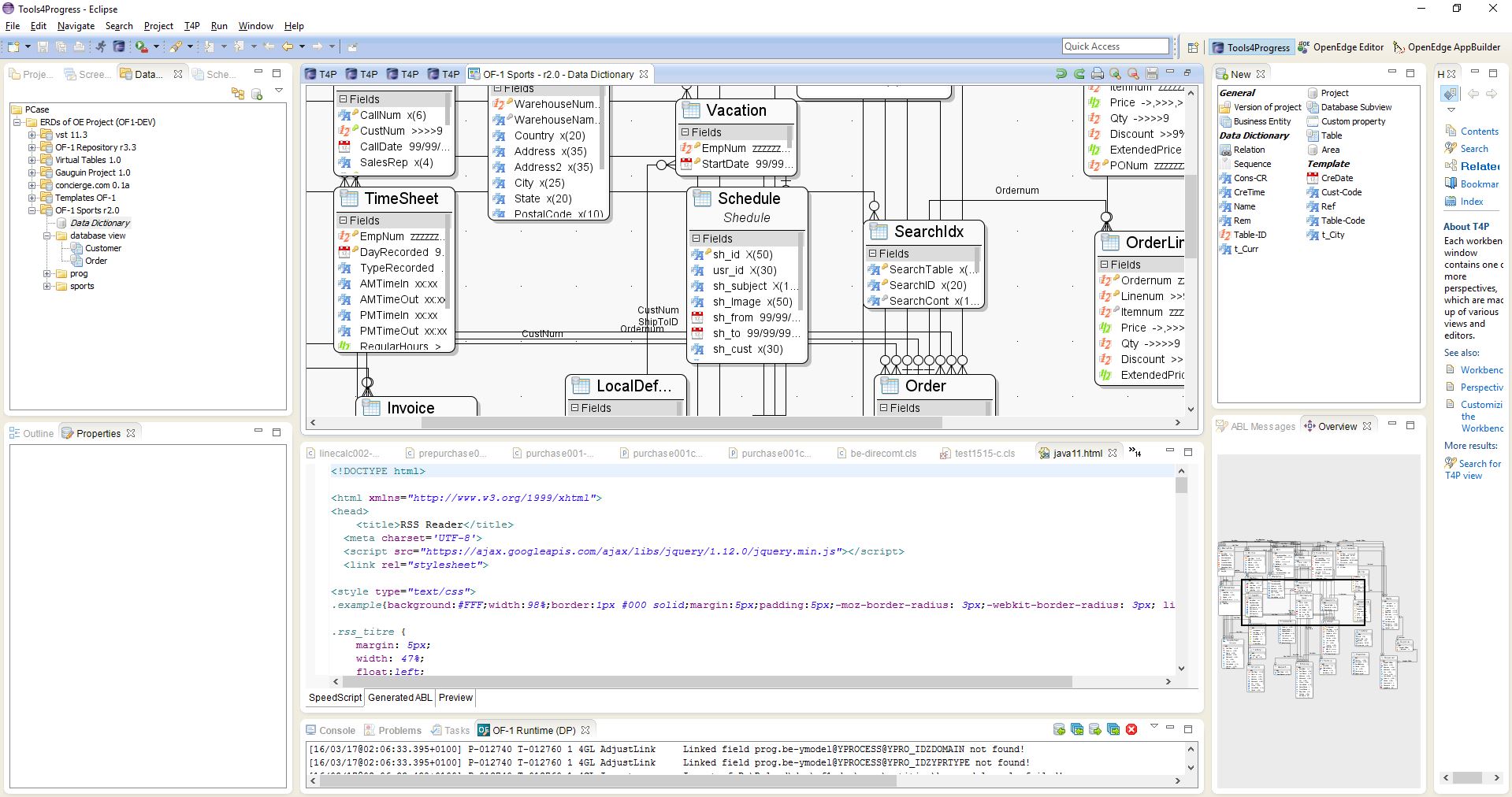This screenshot has width=1512, height=797.
Task: Select the Table item in palette
Action: (x=1324, y=135)
